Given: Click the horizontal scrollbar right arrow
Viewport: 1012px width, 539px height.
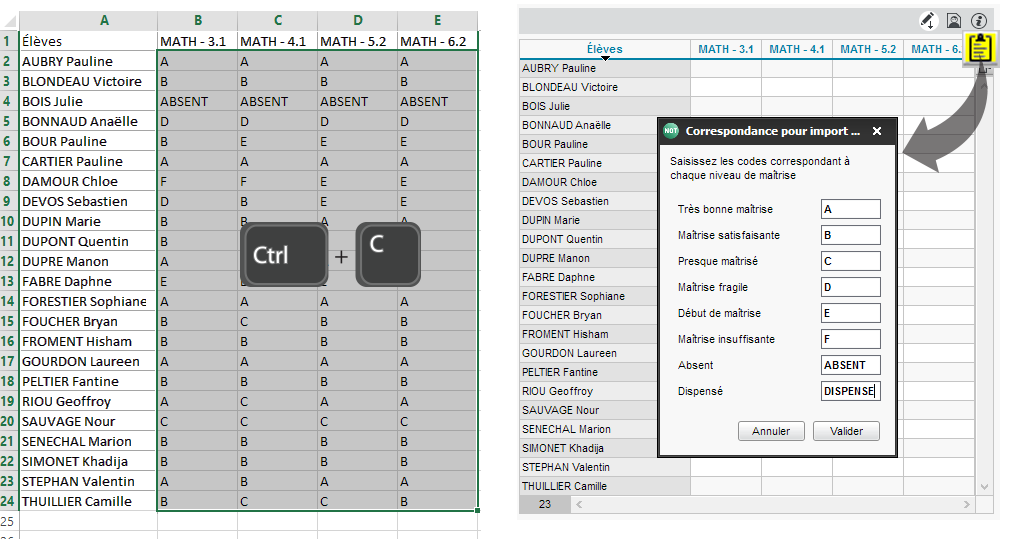Looking at the screenshot, I should (x=967, y=504).
